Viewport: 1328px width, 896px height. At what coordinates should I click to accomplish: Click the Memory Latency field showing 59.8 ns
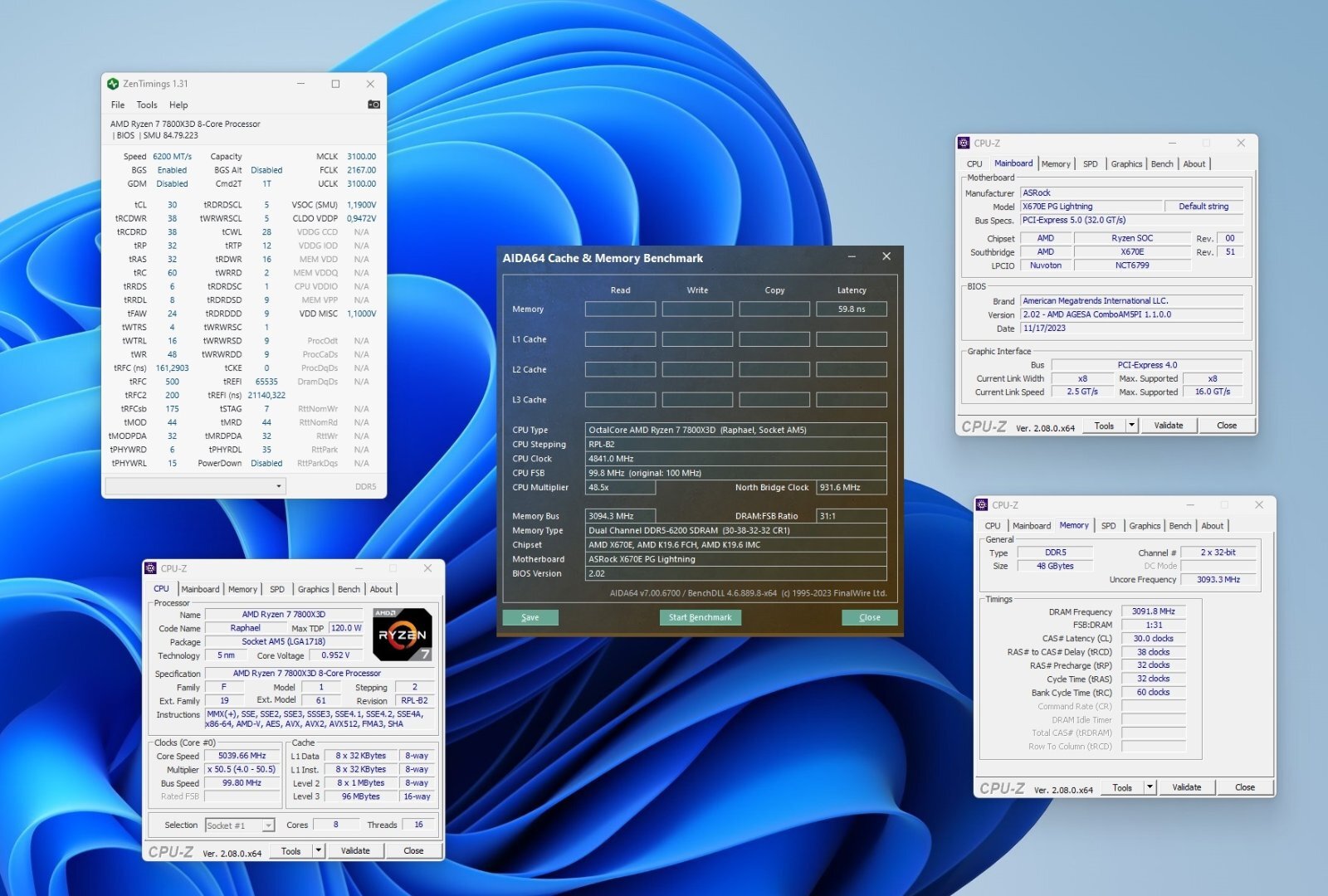(852, 309)
